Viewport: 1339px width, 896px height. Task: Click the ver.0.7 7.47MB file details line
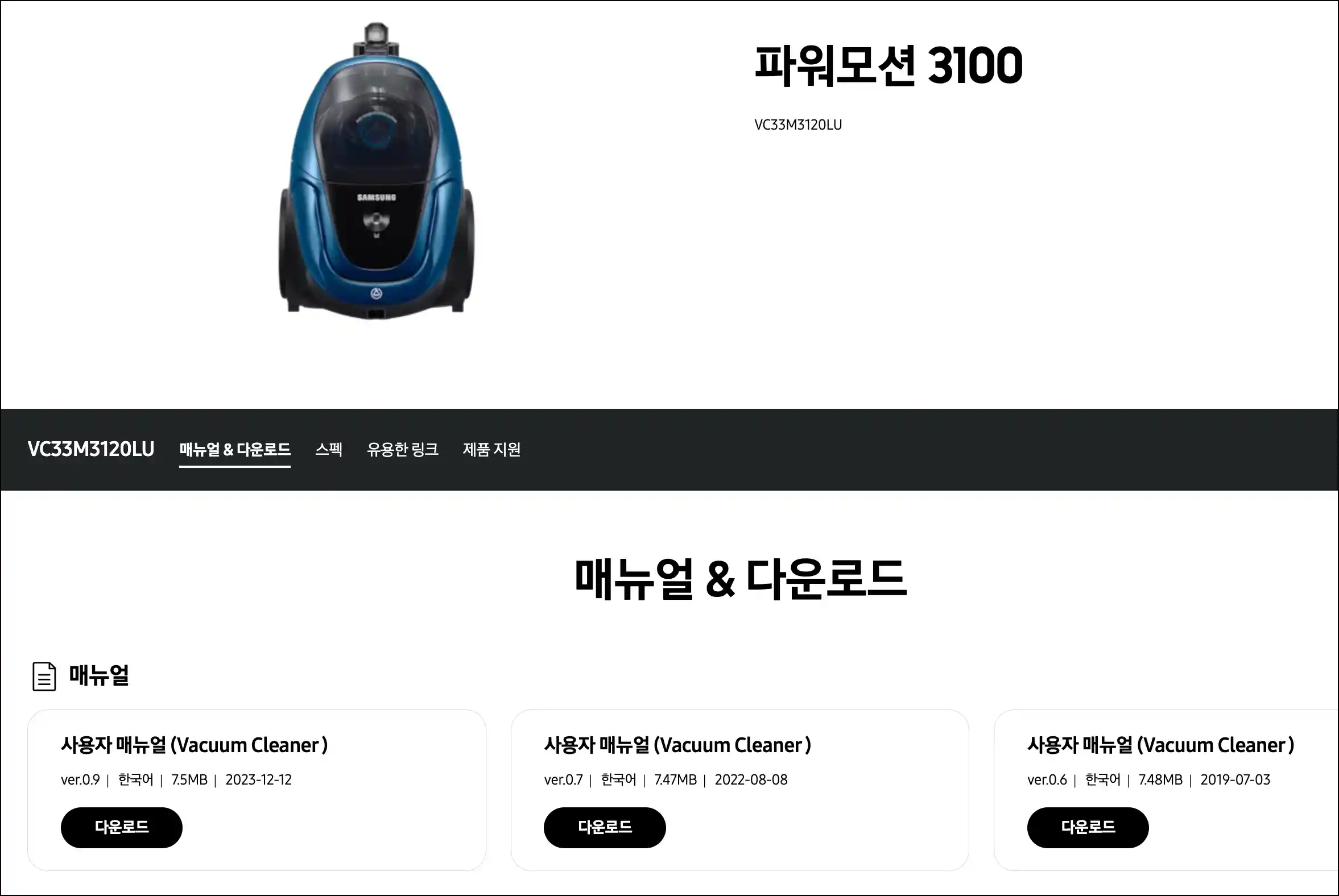(666, 780)
